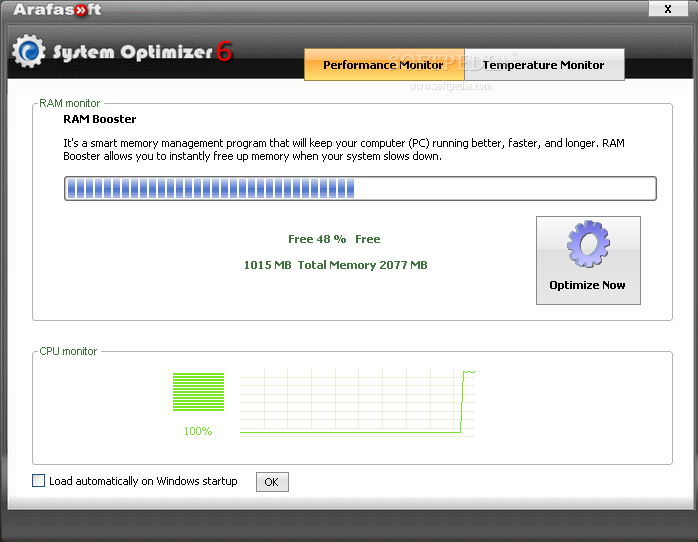Select the 'Total Memory 2077 MB' text
The height and width of the screenshot is (542, 698).
pyautogui.click(x=362, y=265)
